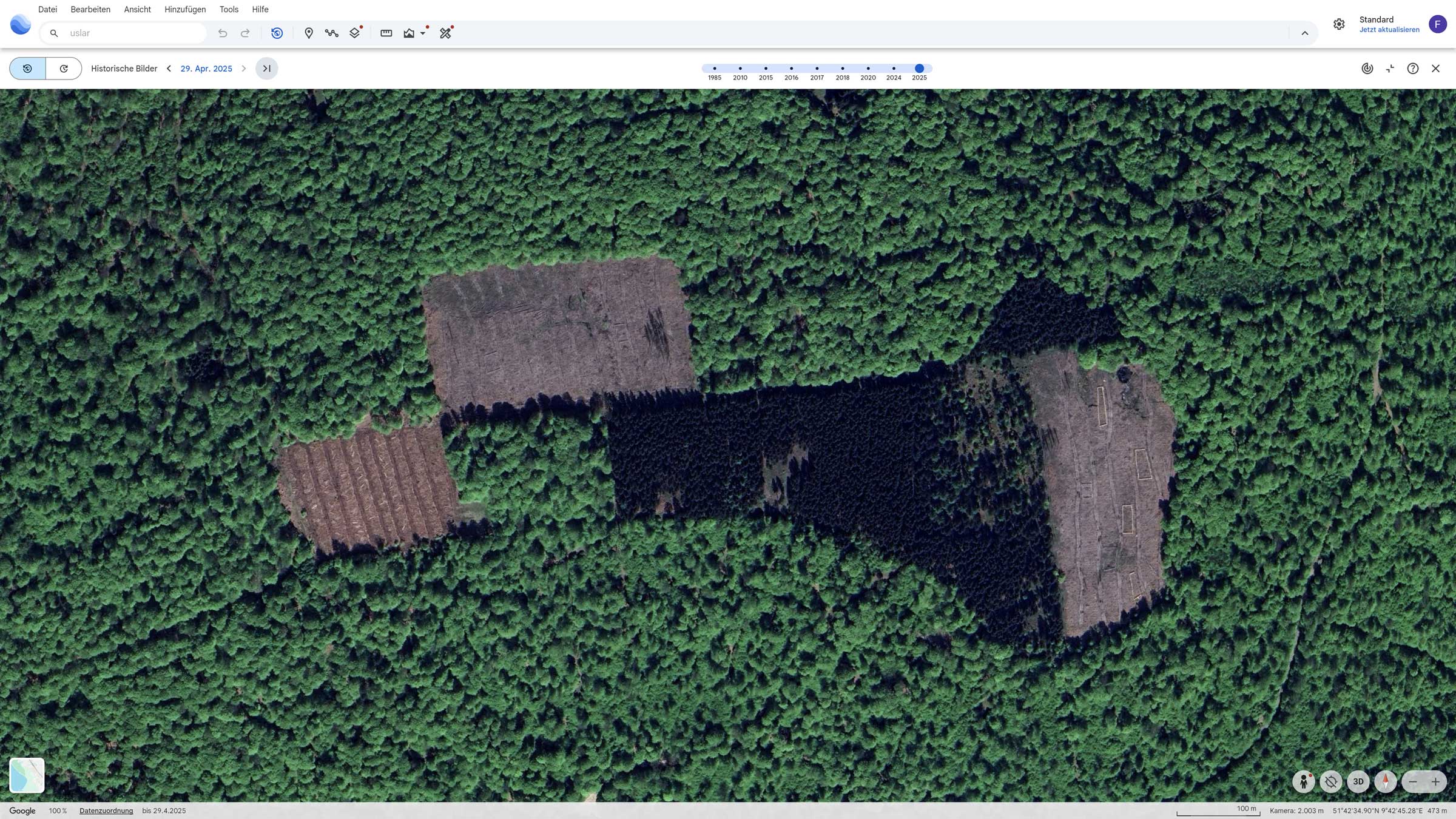Open the Hilfe menu
Image resolution: width=1456 pixels, height=819 pixels.
260,9
